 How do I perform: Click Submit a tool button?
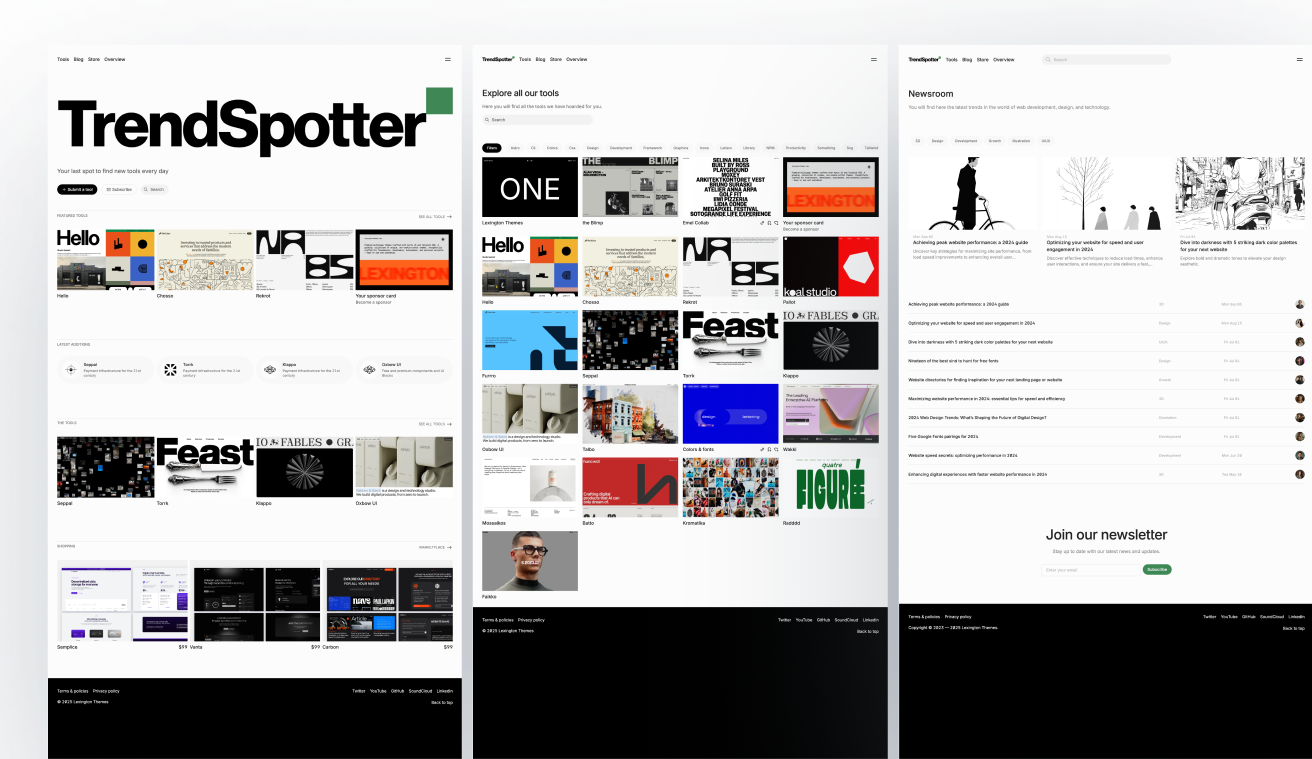pyautogui.click(x=78, y=189)
